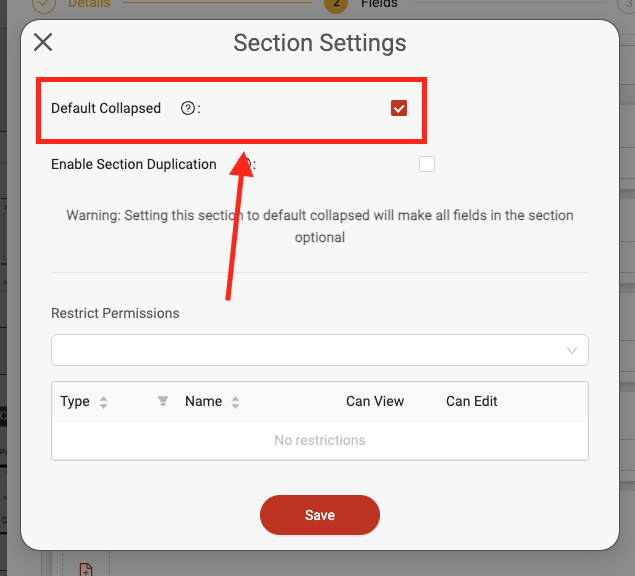Click the add-file icon below the dialog
635x576 pixels.
pos(86,569)
